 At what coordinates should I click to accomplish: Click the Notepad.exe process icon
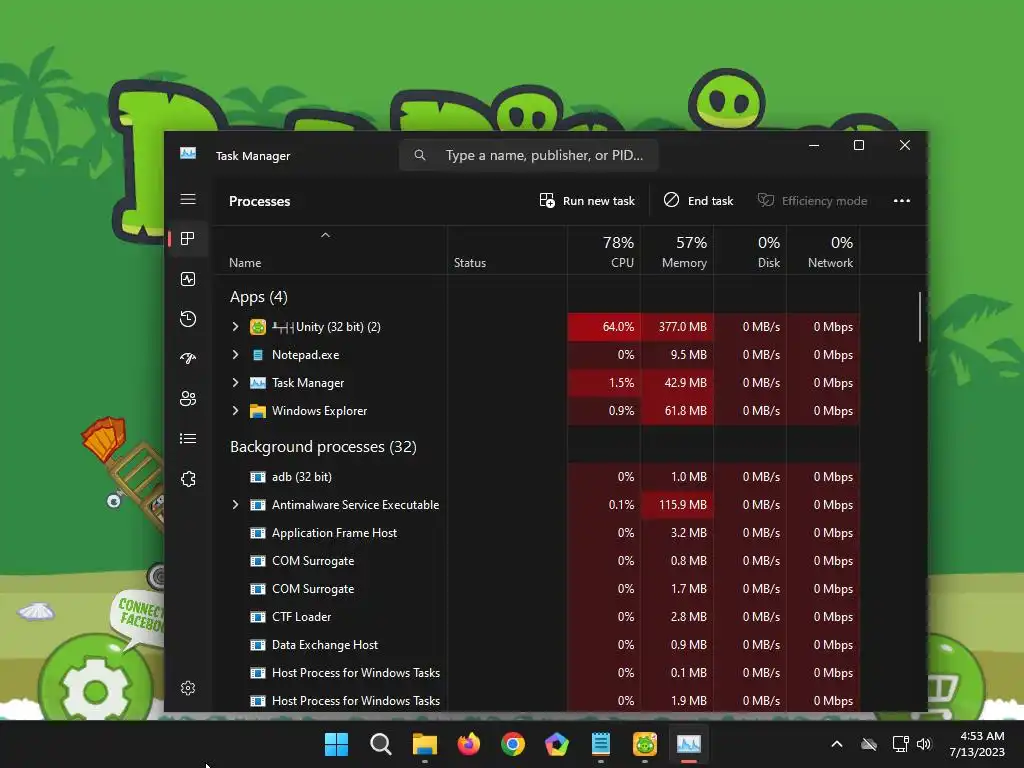(x=258, y=355)
